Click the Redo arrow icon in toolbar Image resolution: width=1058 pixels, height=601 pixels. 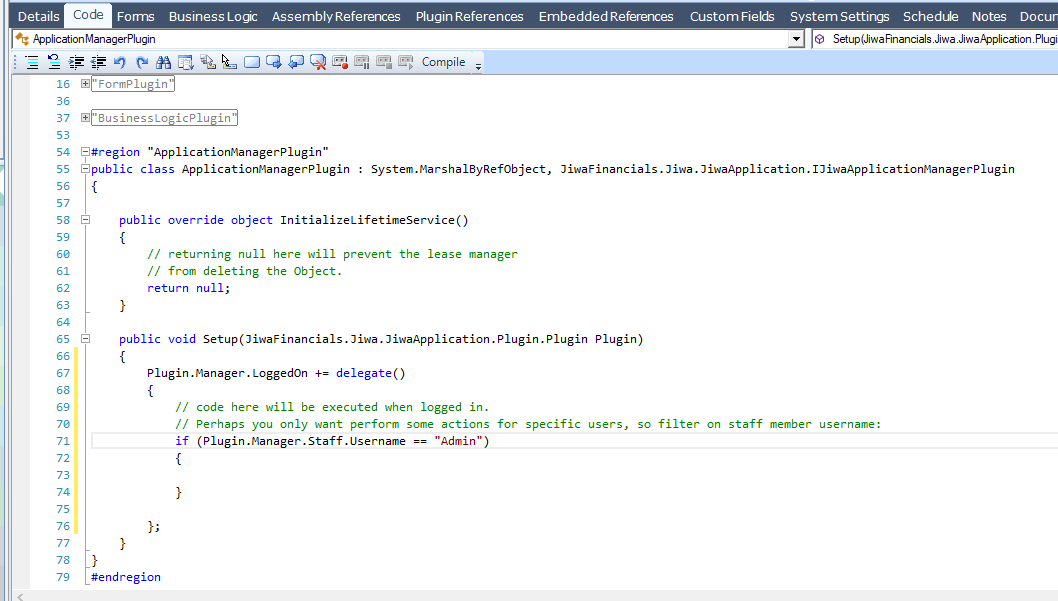coord(142,62)
